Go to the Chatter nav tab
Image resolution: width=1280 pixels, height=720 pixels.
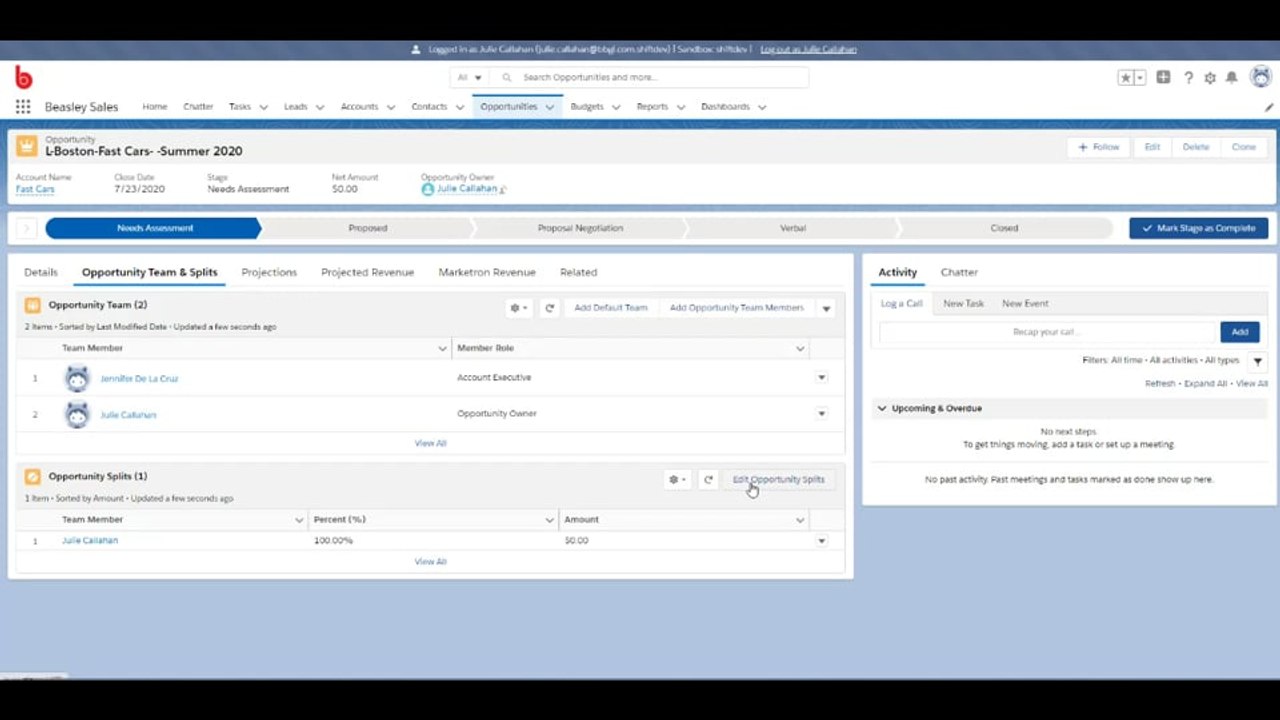point(198,107)
